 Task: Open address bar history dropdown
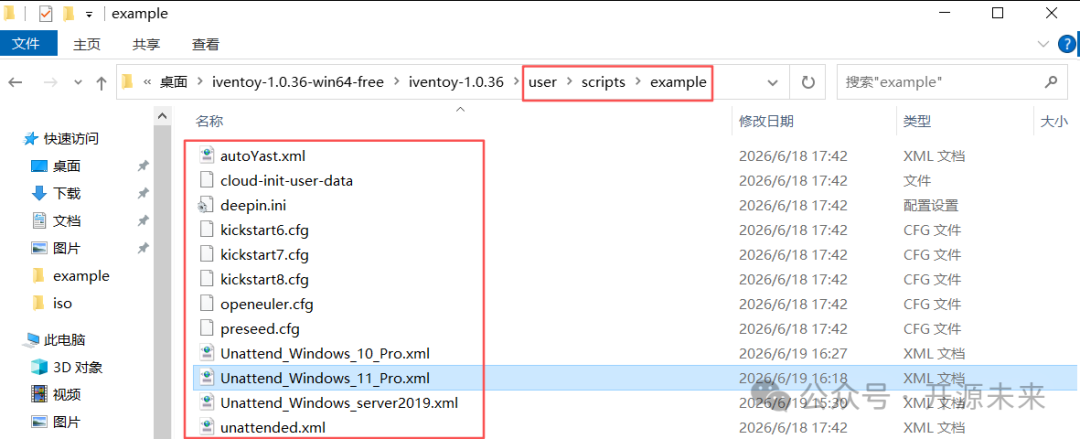point(771,83)
